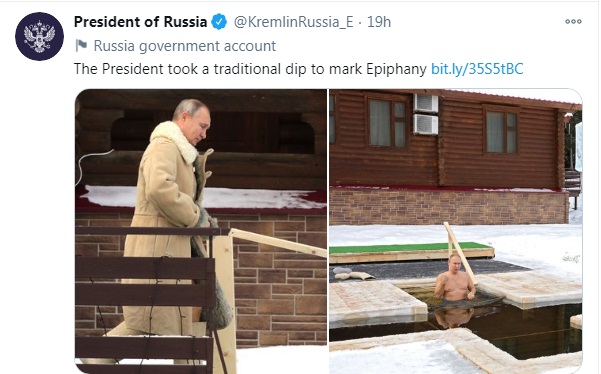601x374 pixels.
Task: Click the cabin window left of air conditioners
Action: 387,122
